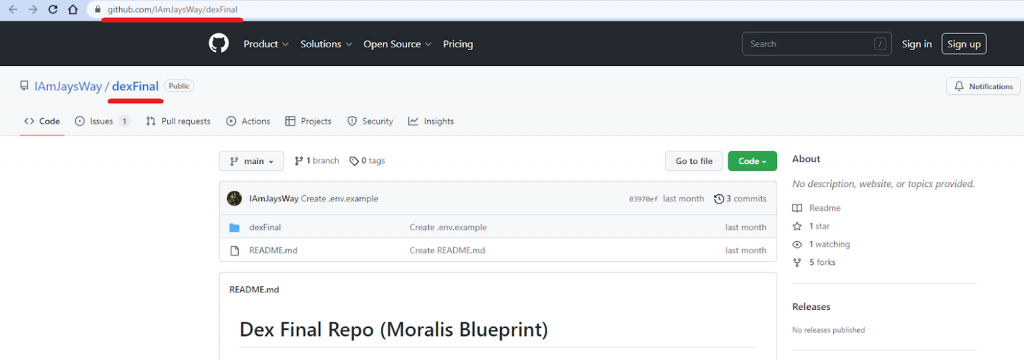1024x360 pixels.
Task: Open the Pull requests tab
Action: point(178,121)
